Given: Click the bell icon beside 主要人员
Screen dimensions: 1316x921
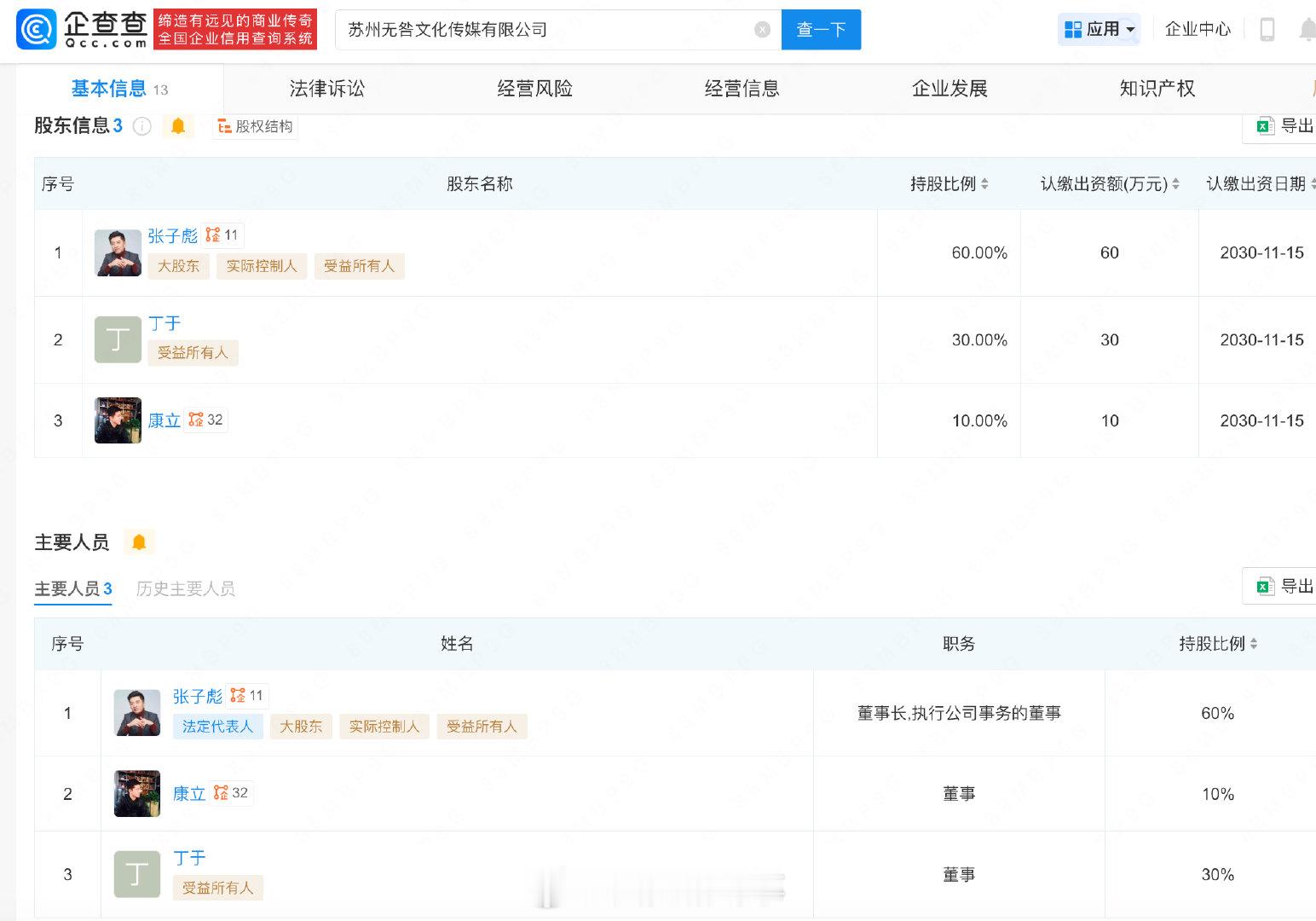Looking at the screenshot, I should [x=140, y=542].
